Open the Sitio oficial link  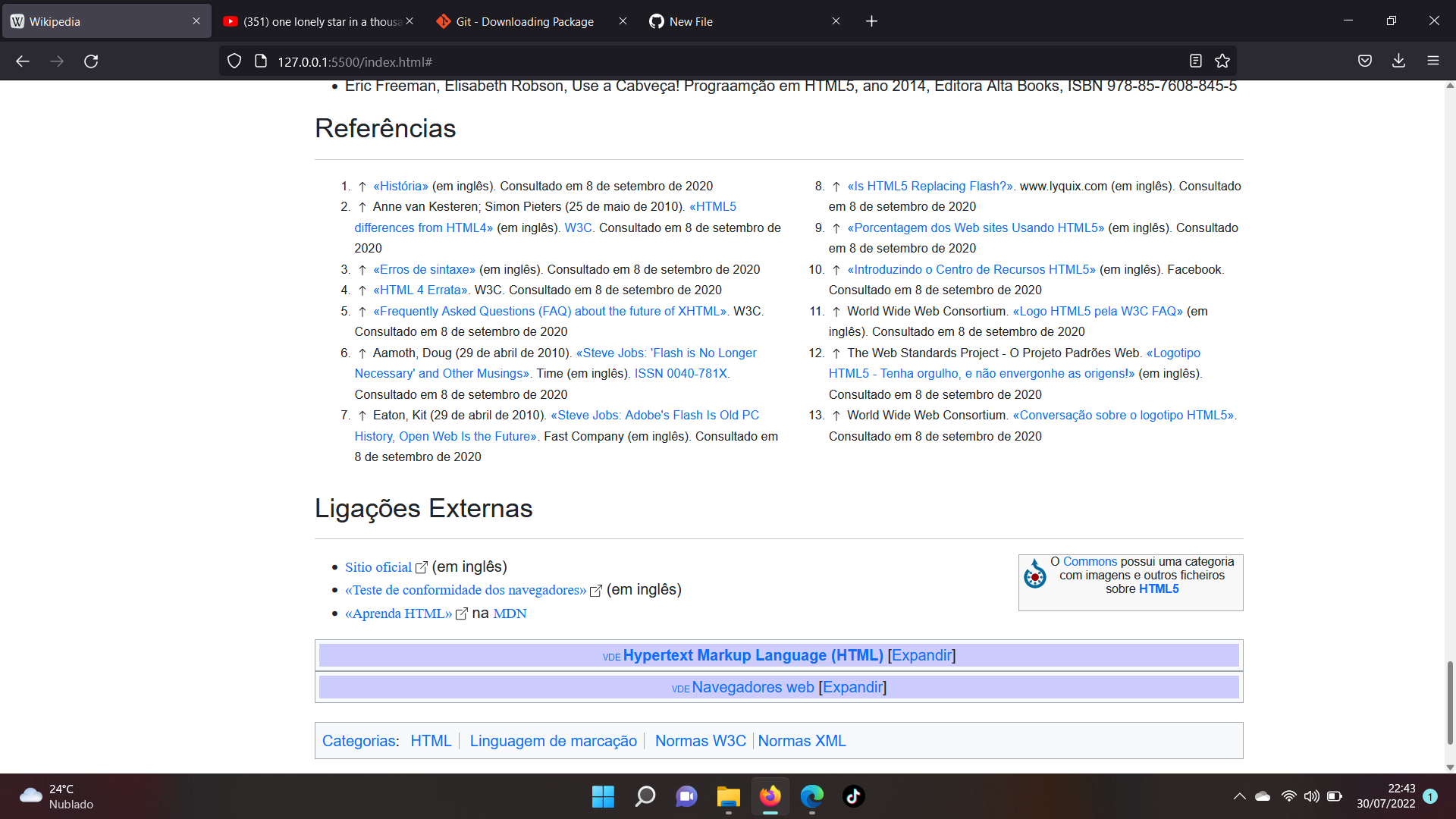click(378, 566)
